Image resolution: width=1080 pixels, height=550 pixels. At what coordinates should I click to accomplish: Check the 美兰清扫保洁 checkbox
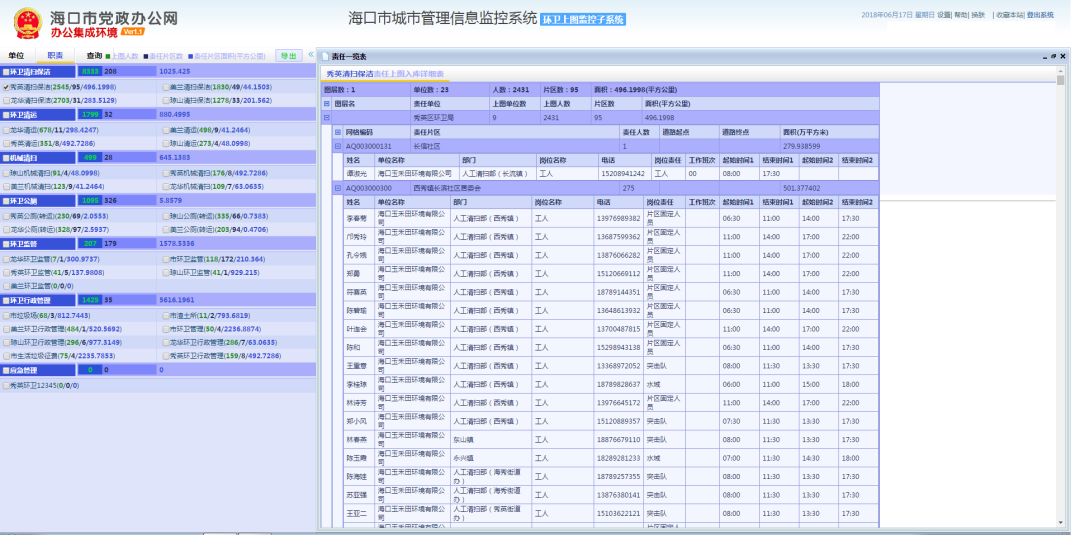165,87
